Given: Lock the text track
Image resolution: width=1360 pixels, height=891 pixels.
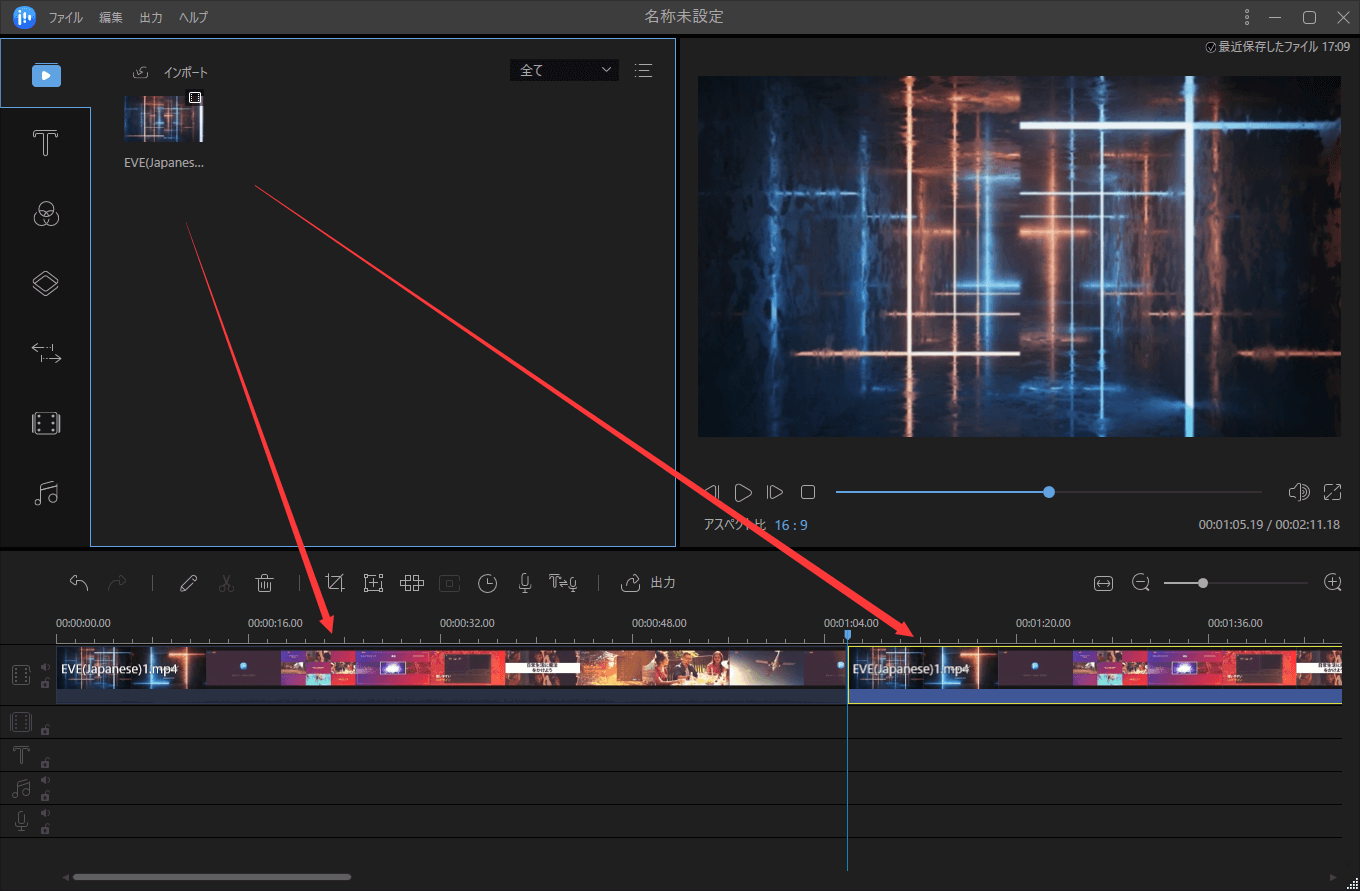Looking at the screenshot, I should click(45, 763).
